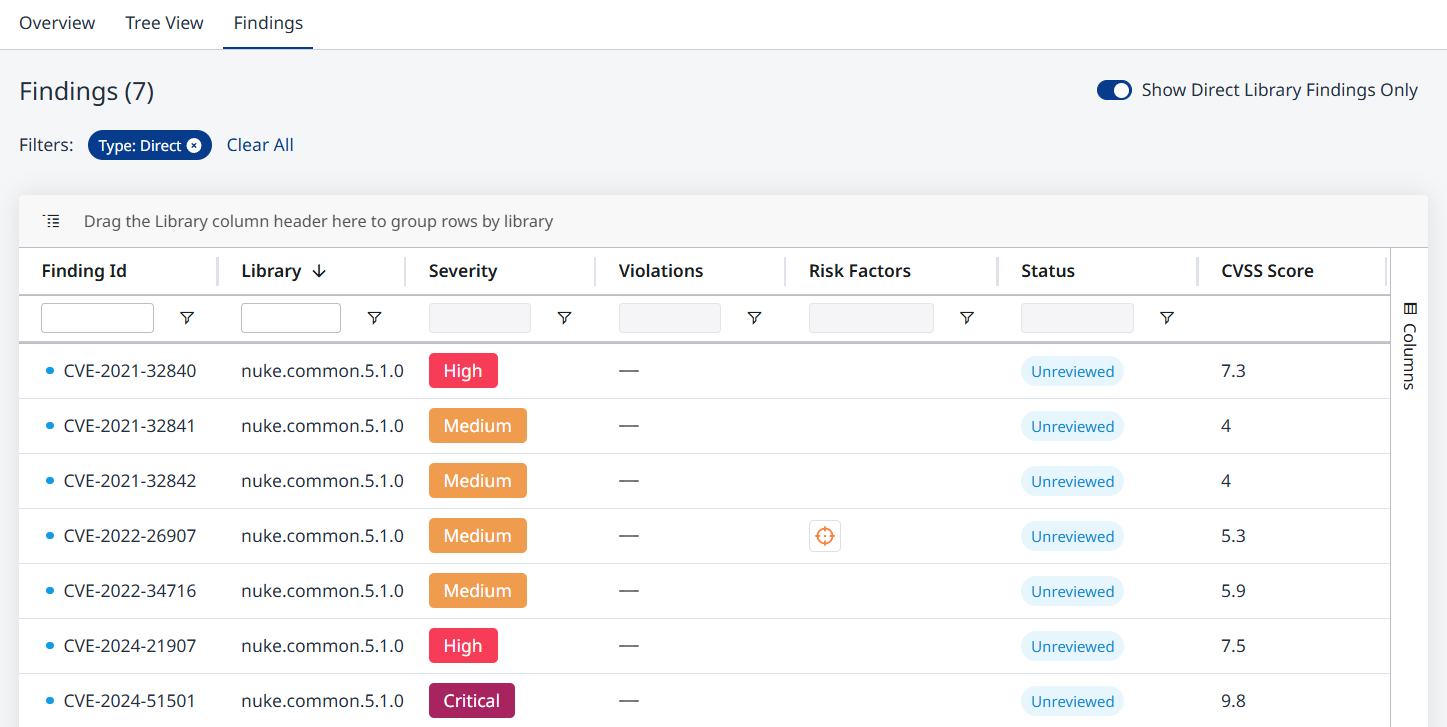Click the Status column filter icon

pyautogui.click(x=1166, y=318)
